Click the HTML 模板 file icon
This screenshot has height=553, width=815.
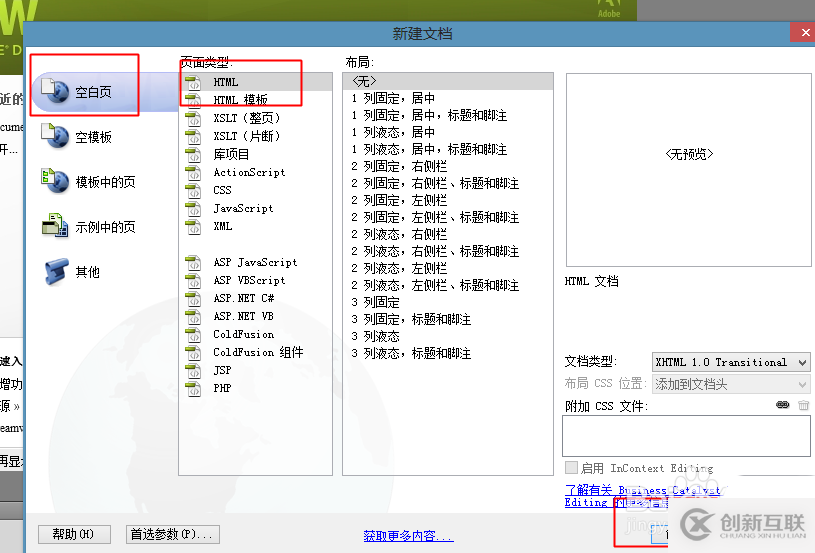click(193, 100)
